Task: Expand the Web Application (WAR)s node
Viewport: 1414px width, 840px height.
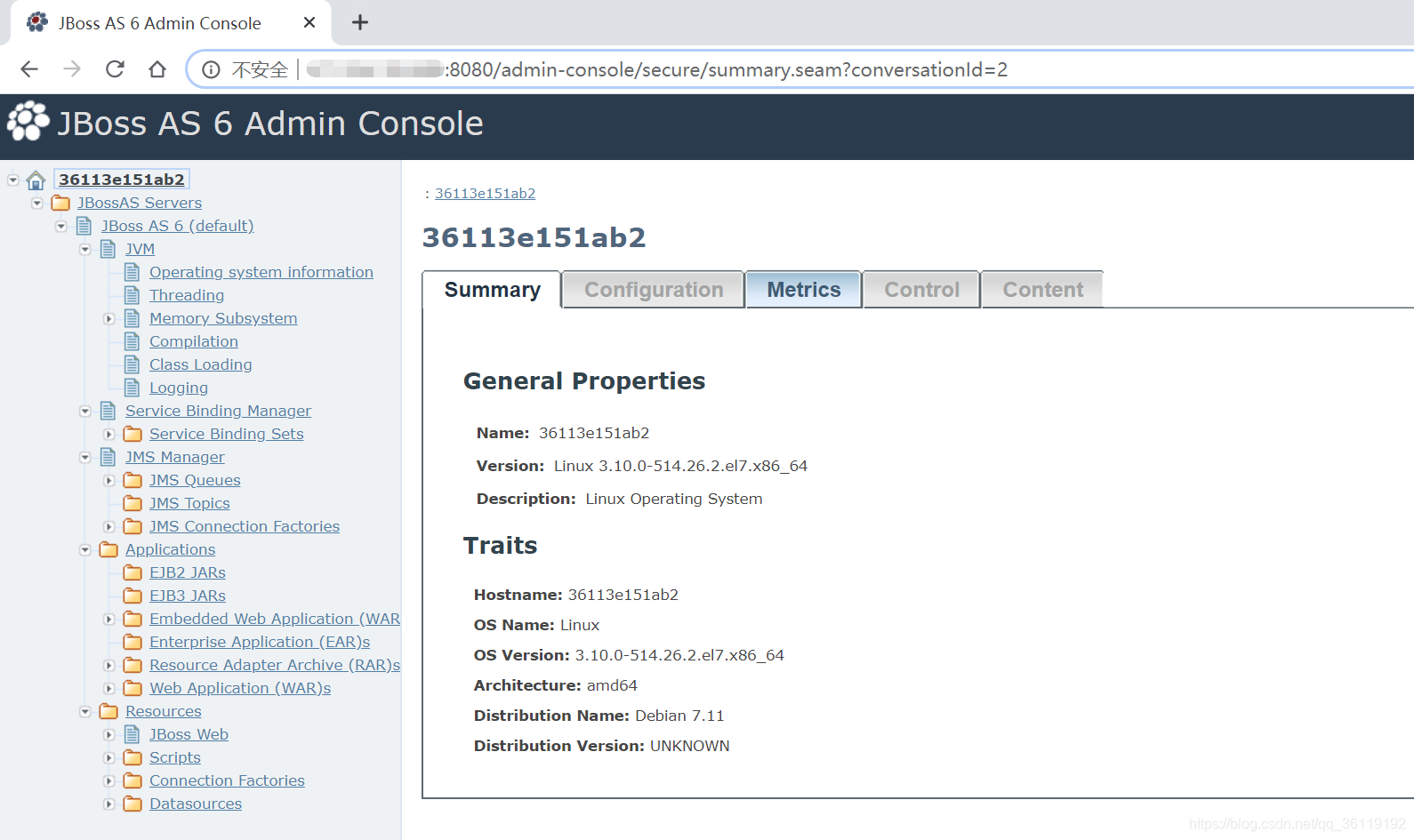Action: coord(109,688)
